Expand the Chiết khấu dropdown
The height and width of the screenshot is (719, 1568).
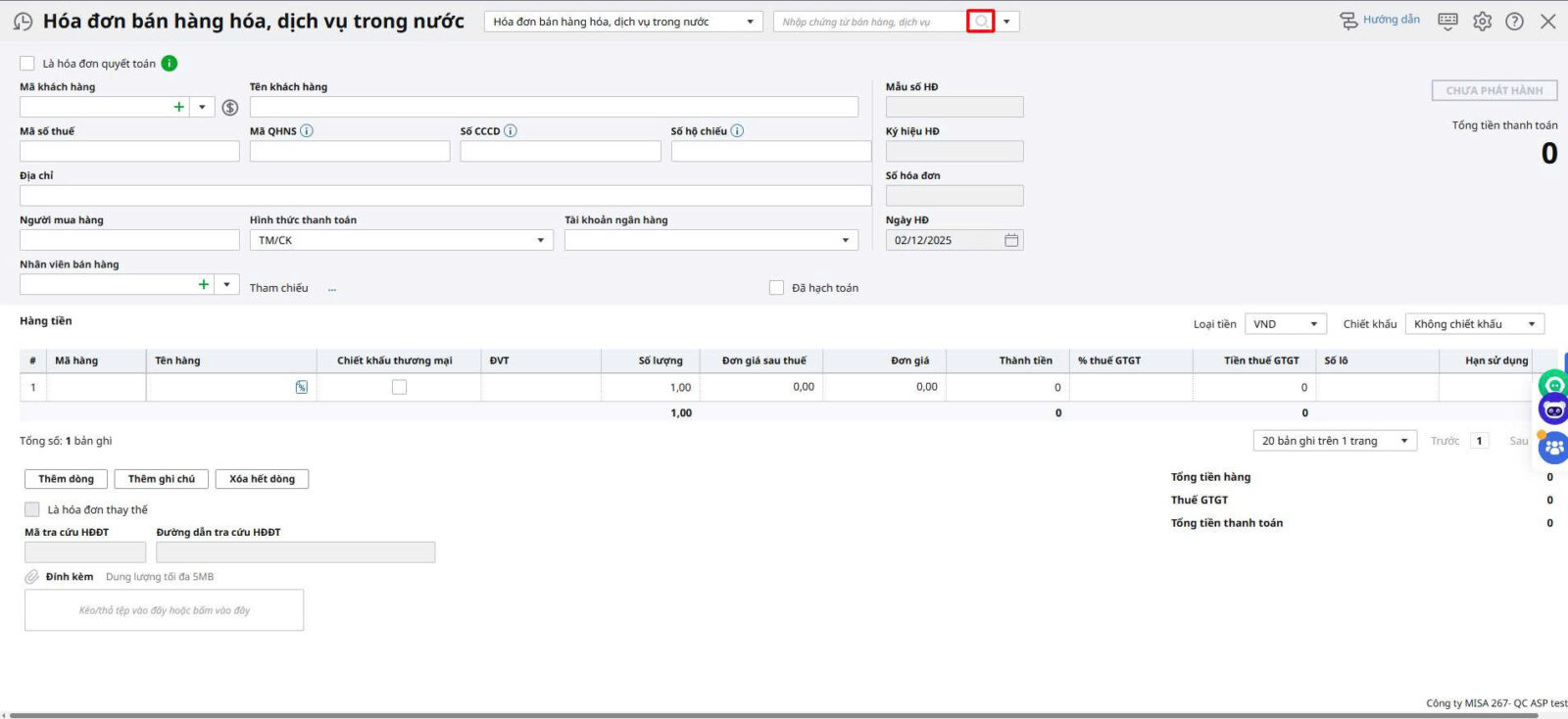(1531, 324)
